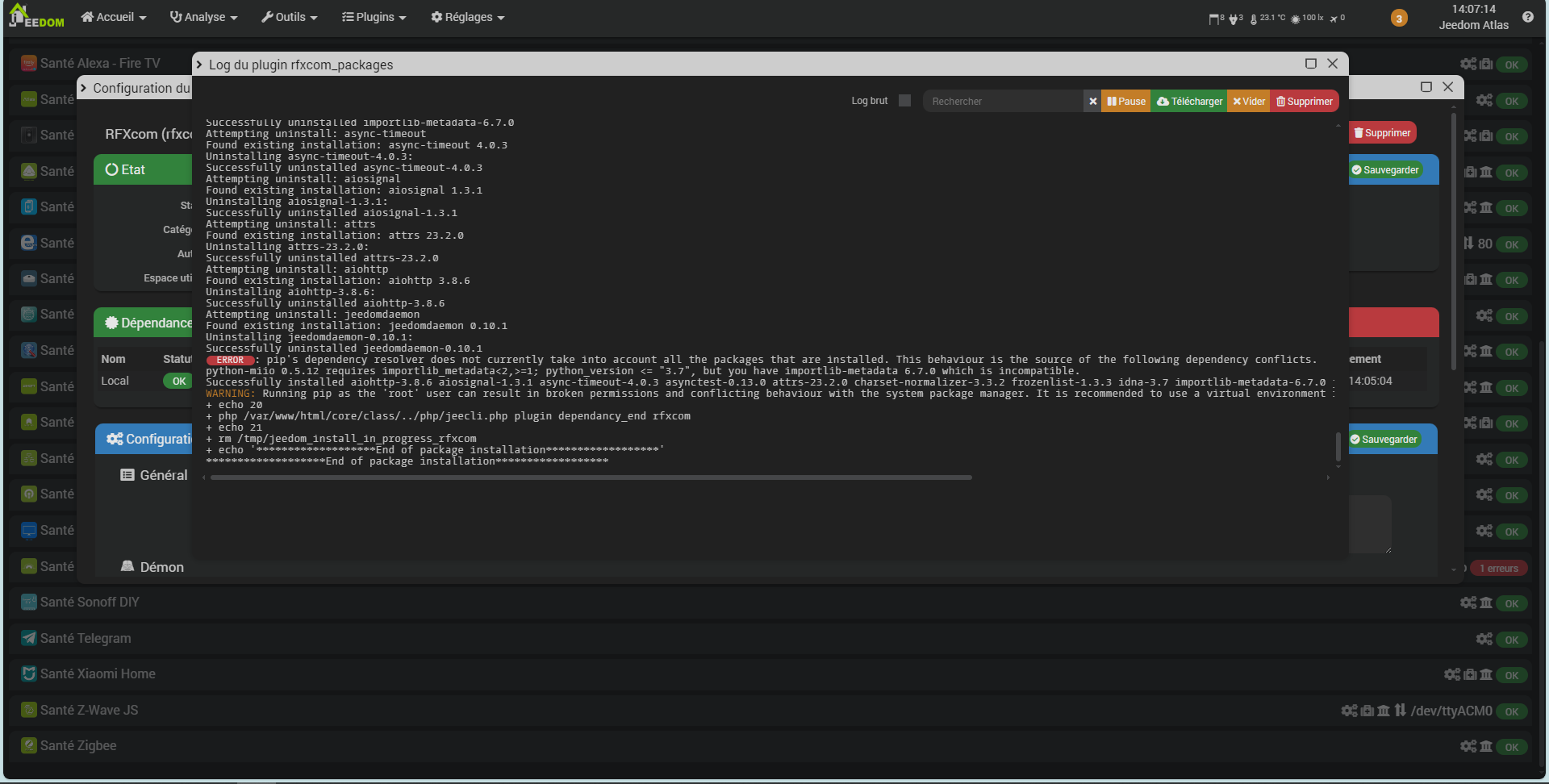This screenshot has height=784, width=1549.
Task: Click the Jeedom Atlas clock text
Action: click(1473, 17)
